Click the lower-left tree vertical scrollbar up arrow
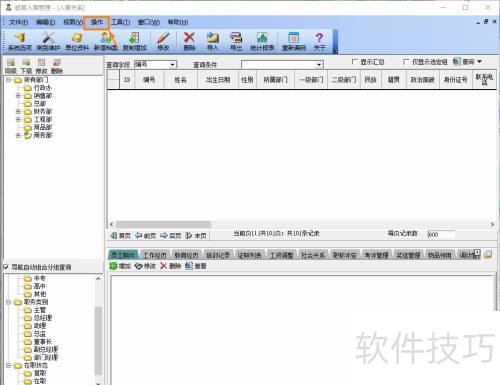Viewport: 500px width, 385px height. pos(98,278)
